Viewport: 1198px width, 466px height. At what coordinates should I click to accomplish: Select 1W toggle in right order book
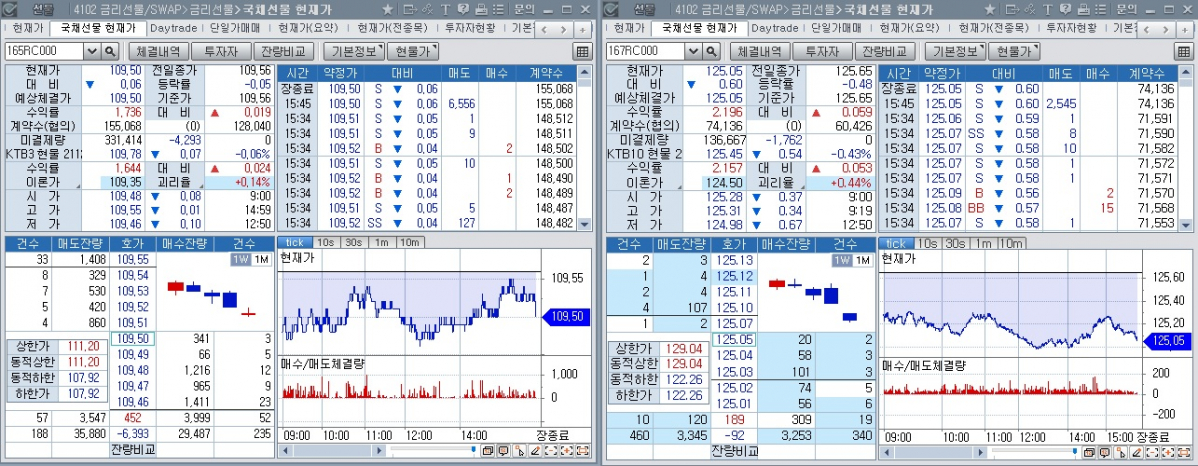coord(843,260)
